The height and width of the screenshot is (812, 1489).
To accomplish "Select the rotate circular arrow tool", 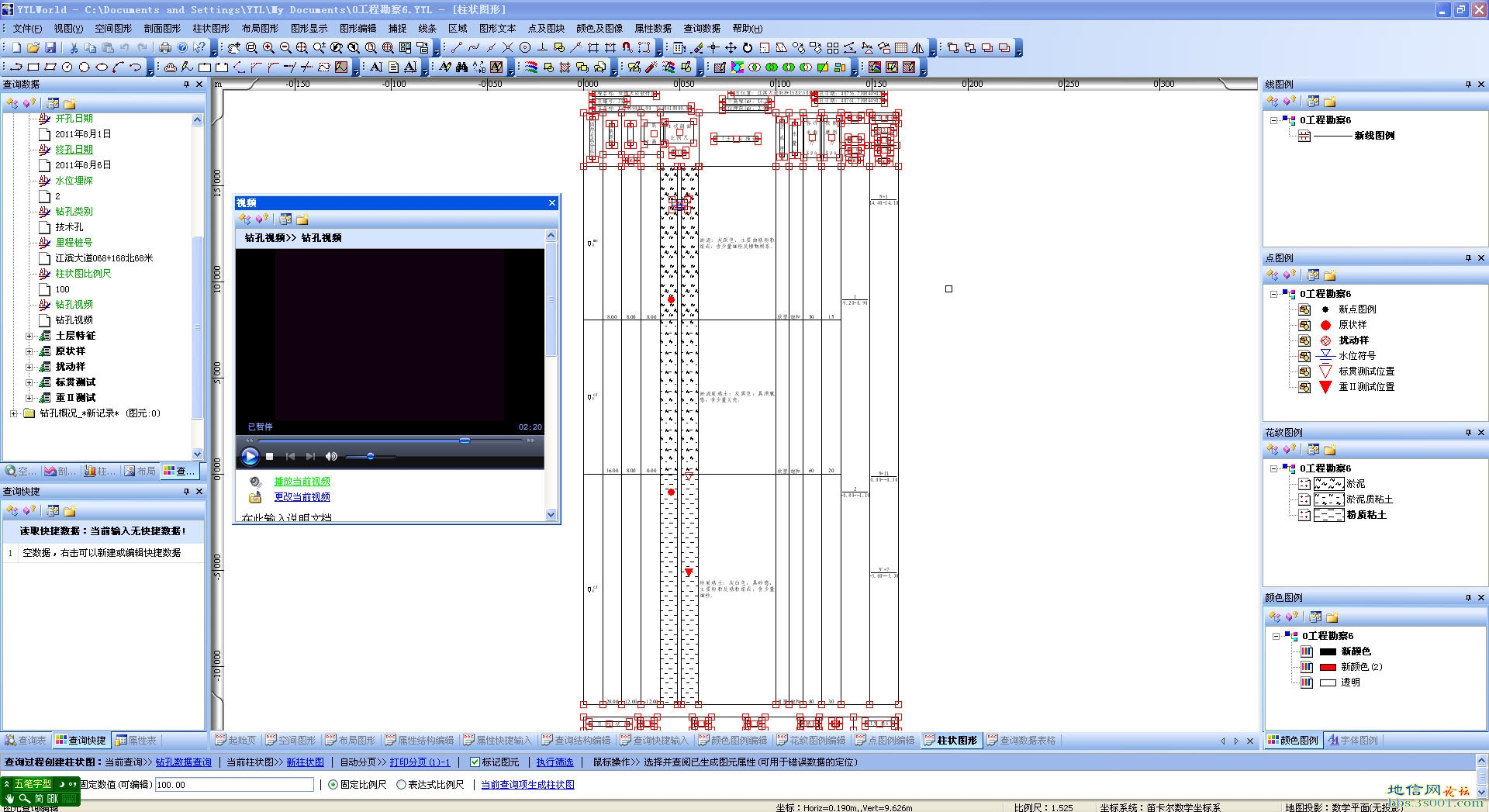I will tap(748, 47).
